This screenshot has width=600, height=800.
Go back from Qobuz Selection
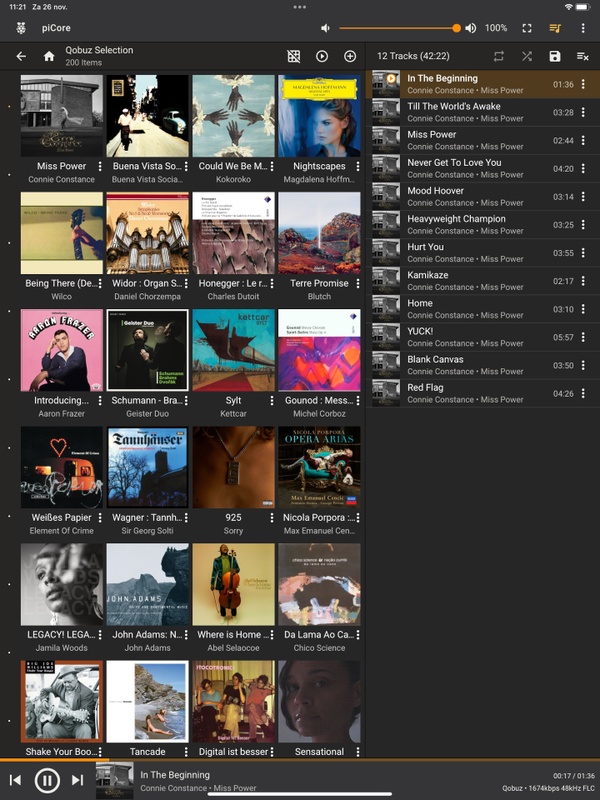tap(21, 56)
